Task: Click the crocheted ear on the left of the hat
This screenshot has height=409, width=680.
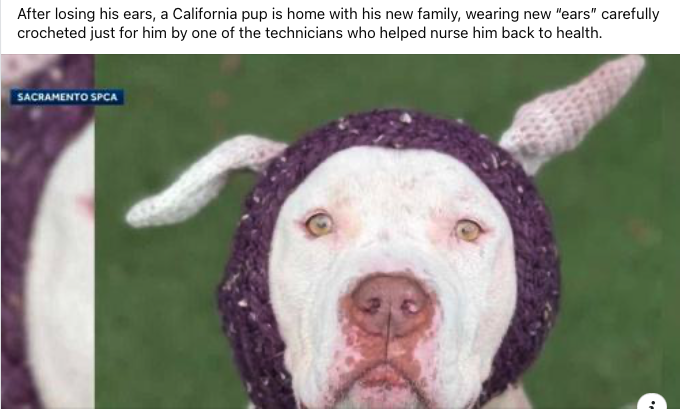Action: (x=204, y=180)
